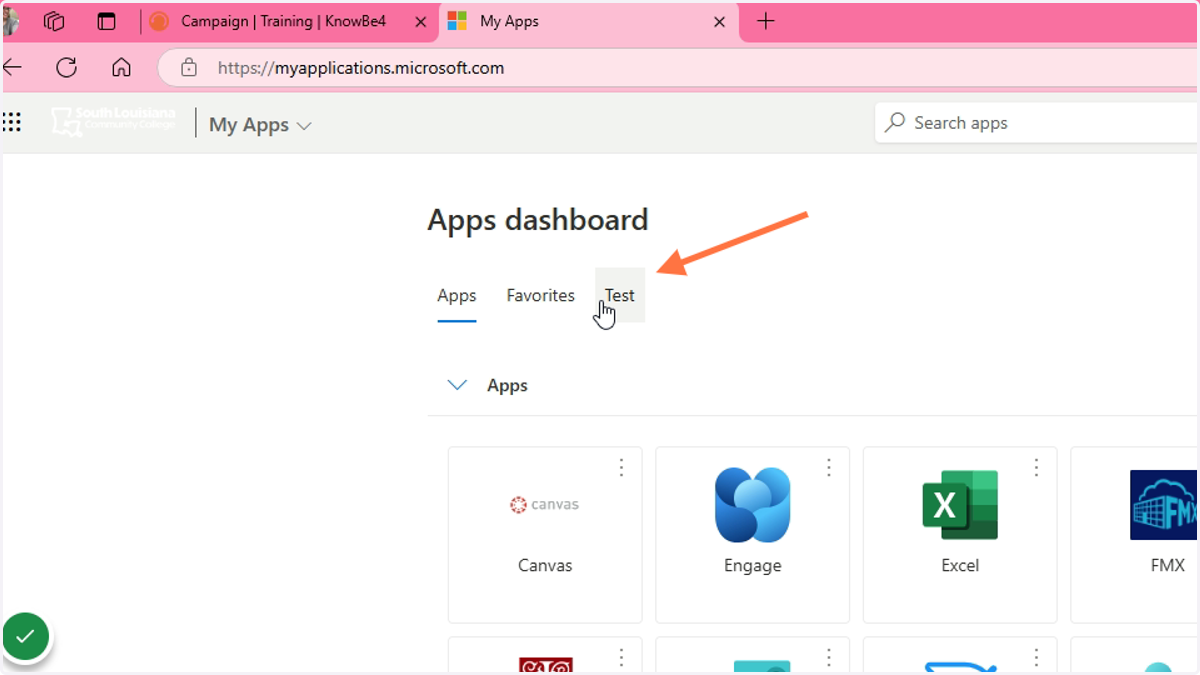Switch to the Apps tab

(x=457, y=296)
